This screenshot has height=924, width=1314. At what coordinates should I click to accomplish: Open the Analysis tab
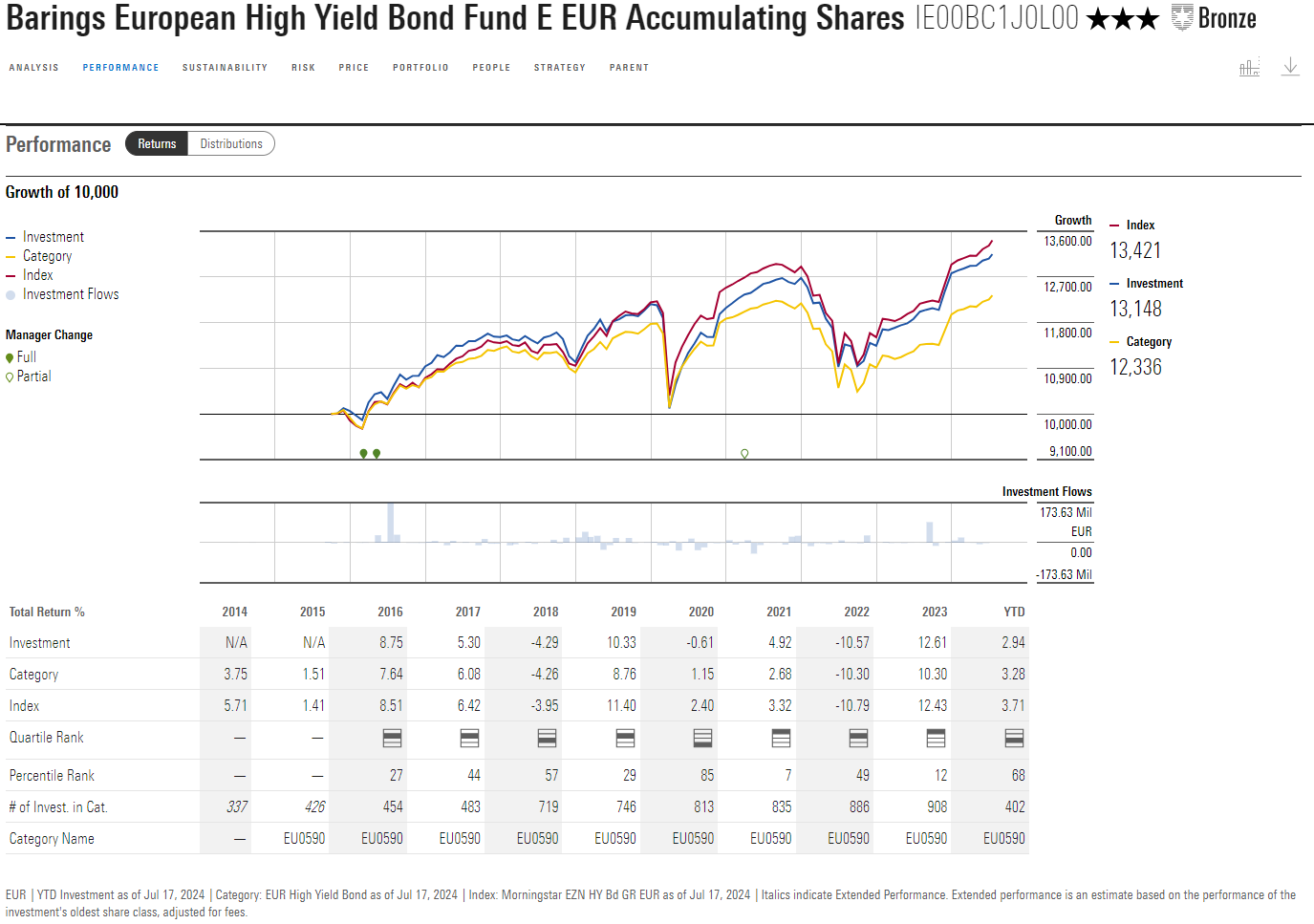coord(33,68)
